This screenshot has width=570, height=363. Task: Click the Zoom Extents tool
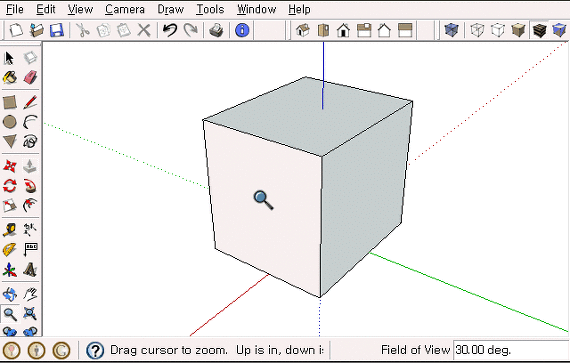tap(30, 314)
